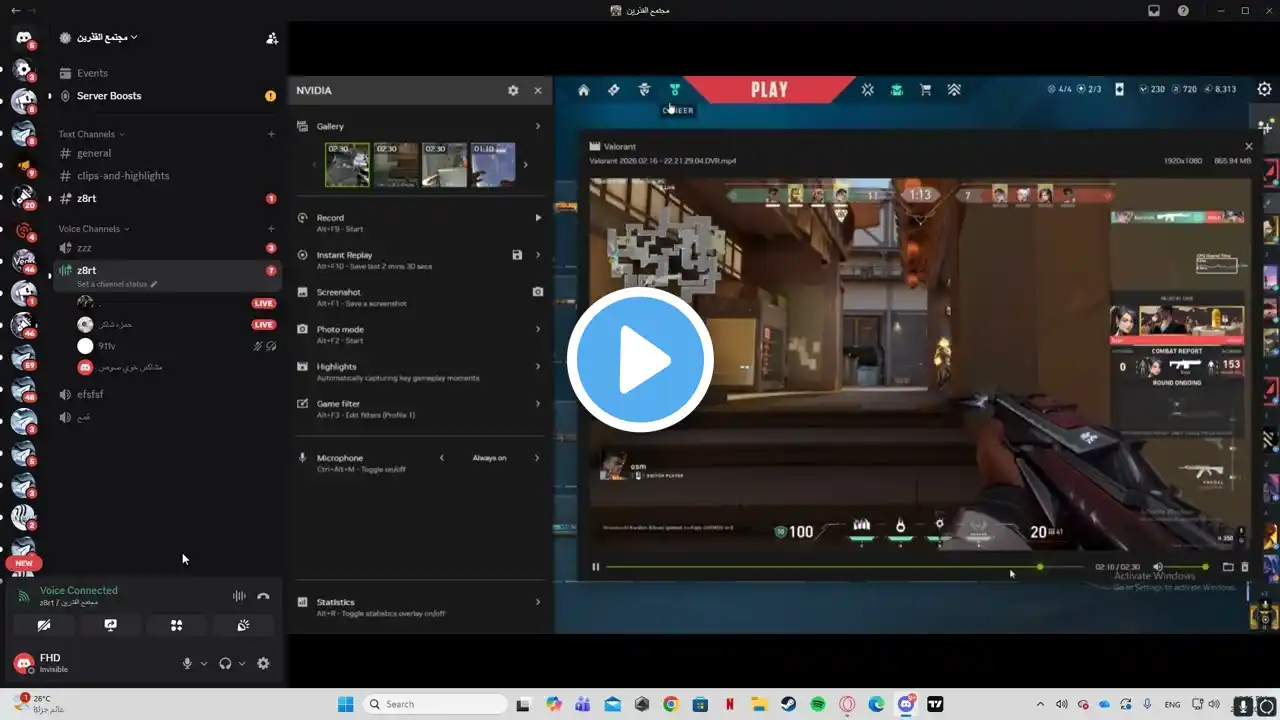Close the Valorant video preview
The width and height of the screenshot is (1280, 720).
(1248, 146)
